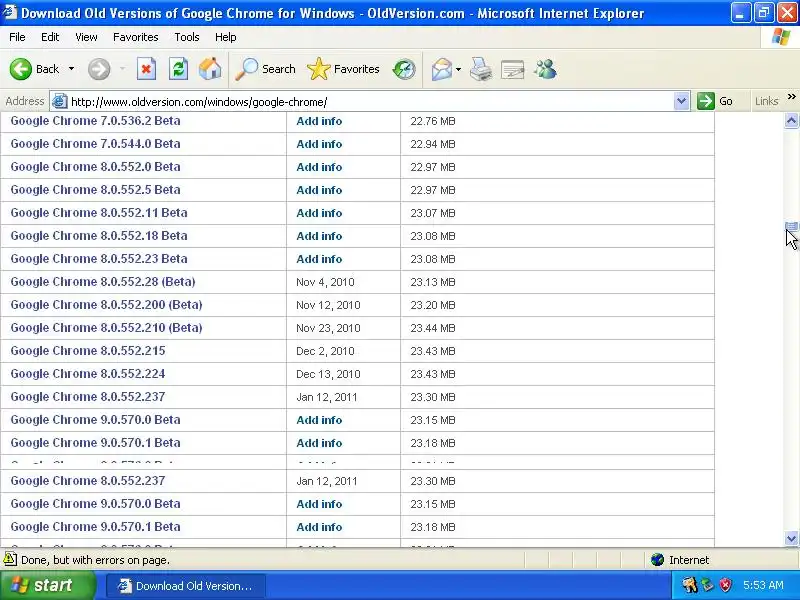The image size is (800, 600).
Task: Click the Mail envelope icon
Action: click(441, 69)
